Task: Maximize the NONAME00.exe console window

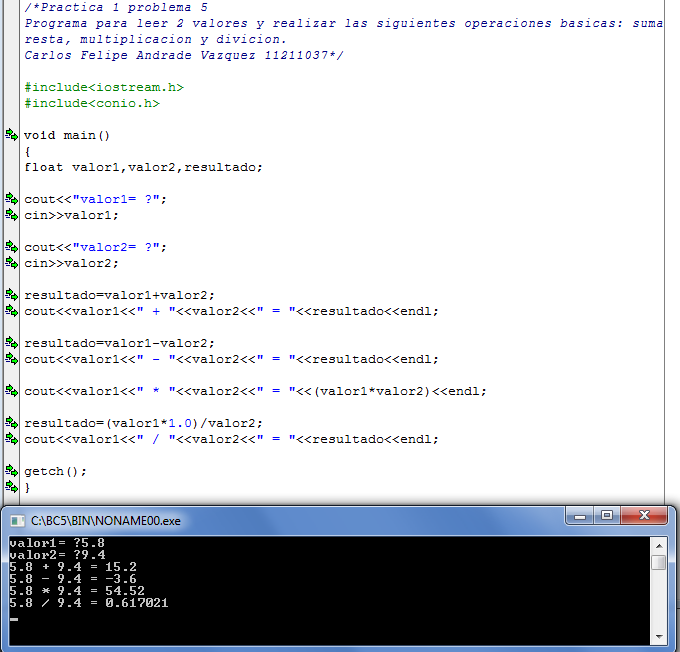Action: 607,516
